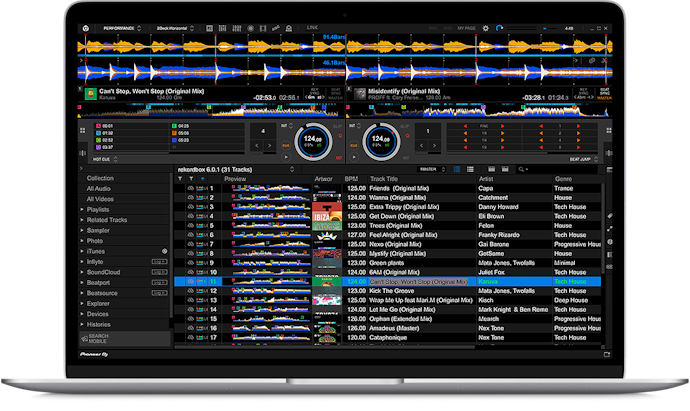
Task: Log in to Beatport
Action: pos(159,283)
